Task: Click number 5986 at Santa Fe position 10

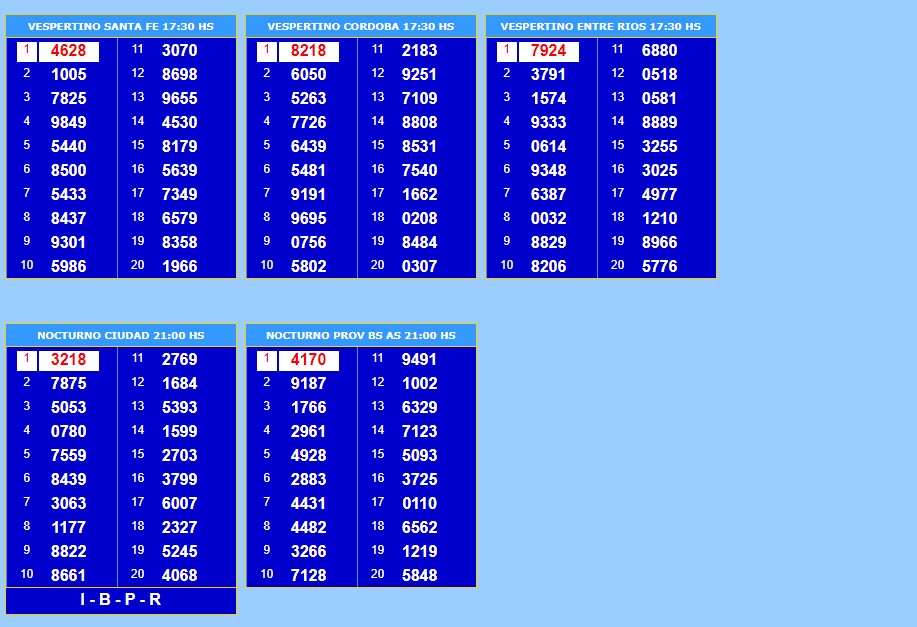Action: pyautogui.click(x=68, y=267)
